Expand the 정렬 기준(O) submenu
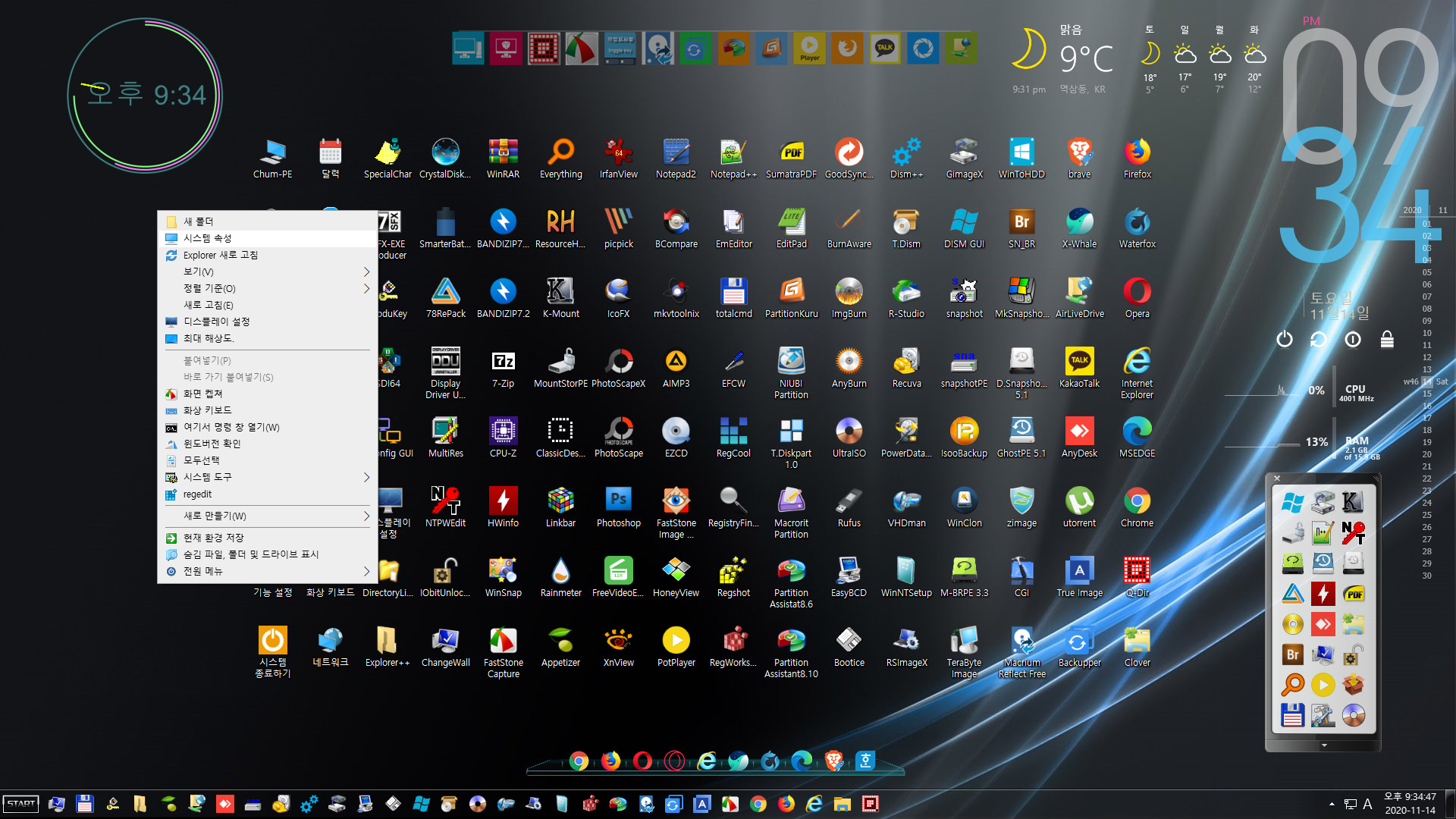 point(267,288)
